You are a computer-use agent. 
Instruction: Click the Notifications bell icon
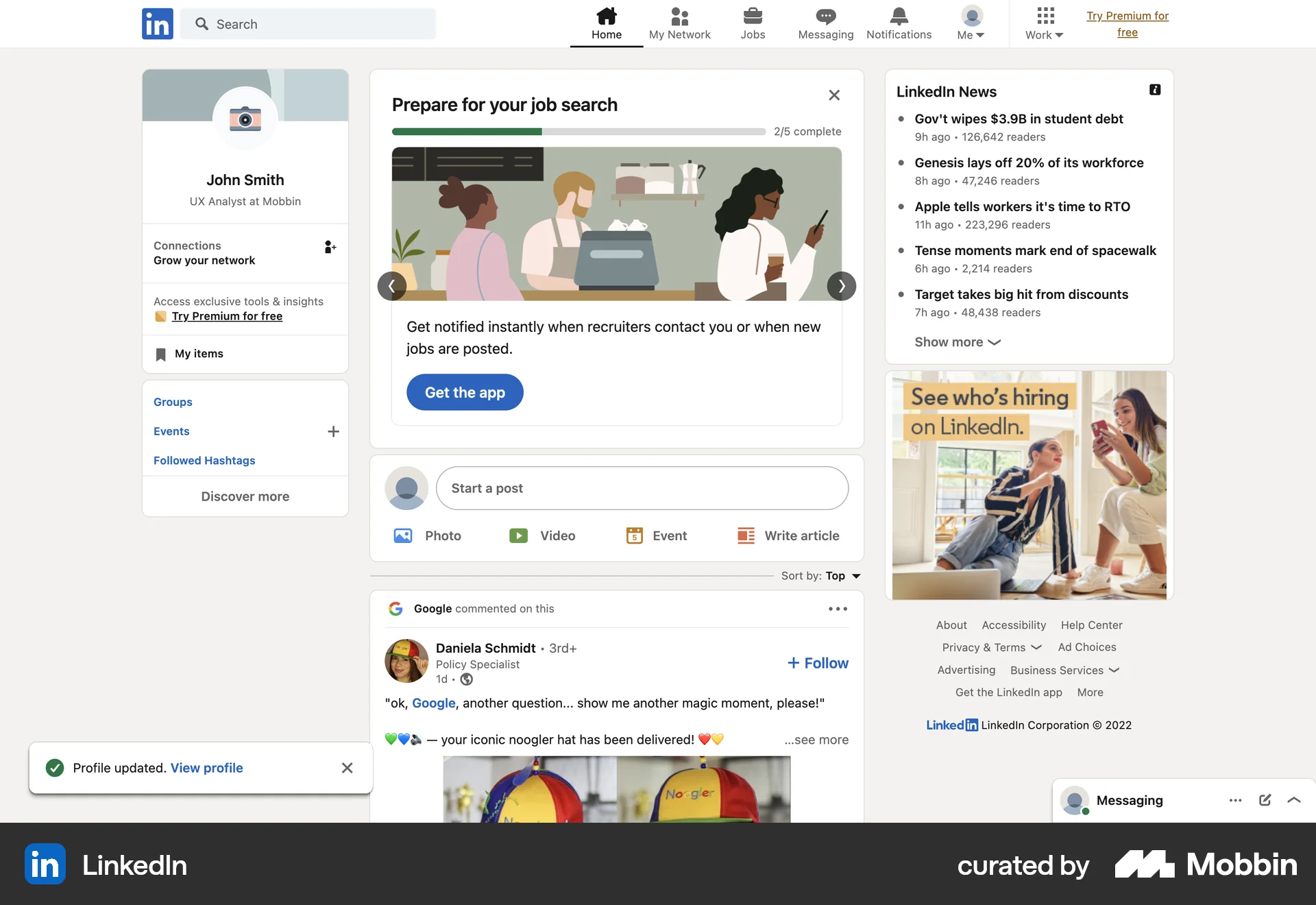click(x=899, y=15)
